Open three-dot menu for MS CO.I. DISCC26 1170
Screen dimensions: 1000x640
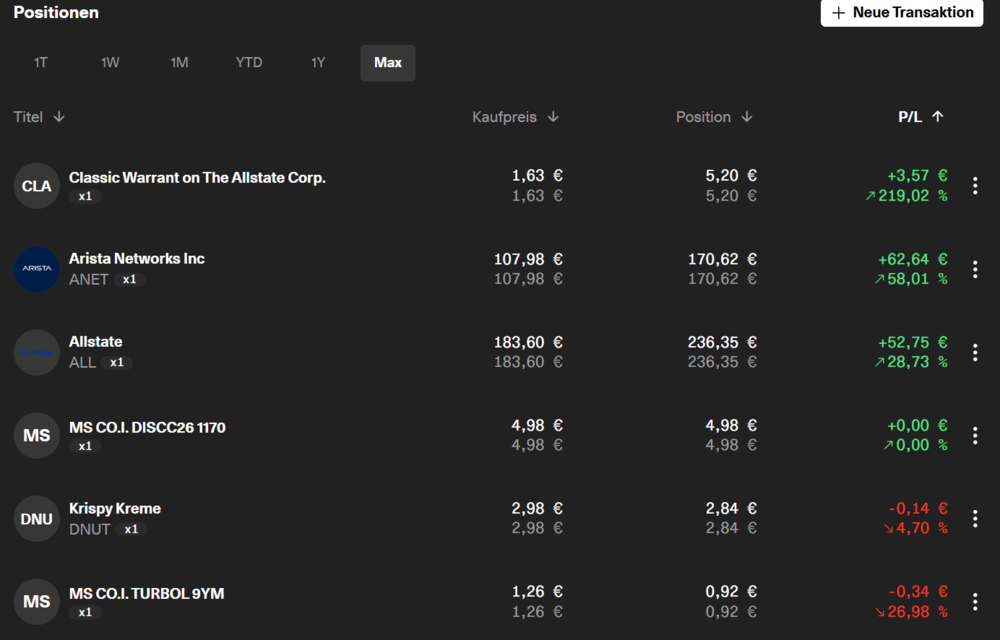[975, 435]
